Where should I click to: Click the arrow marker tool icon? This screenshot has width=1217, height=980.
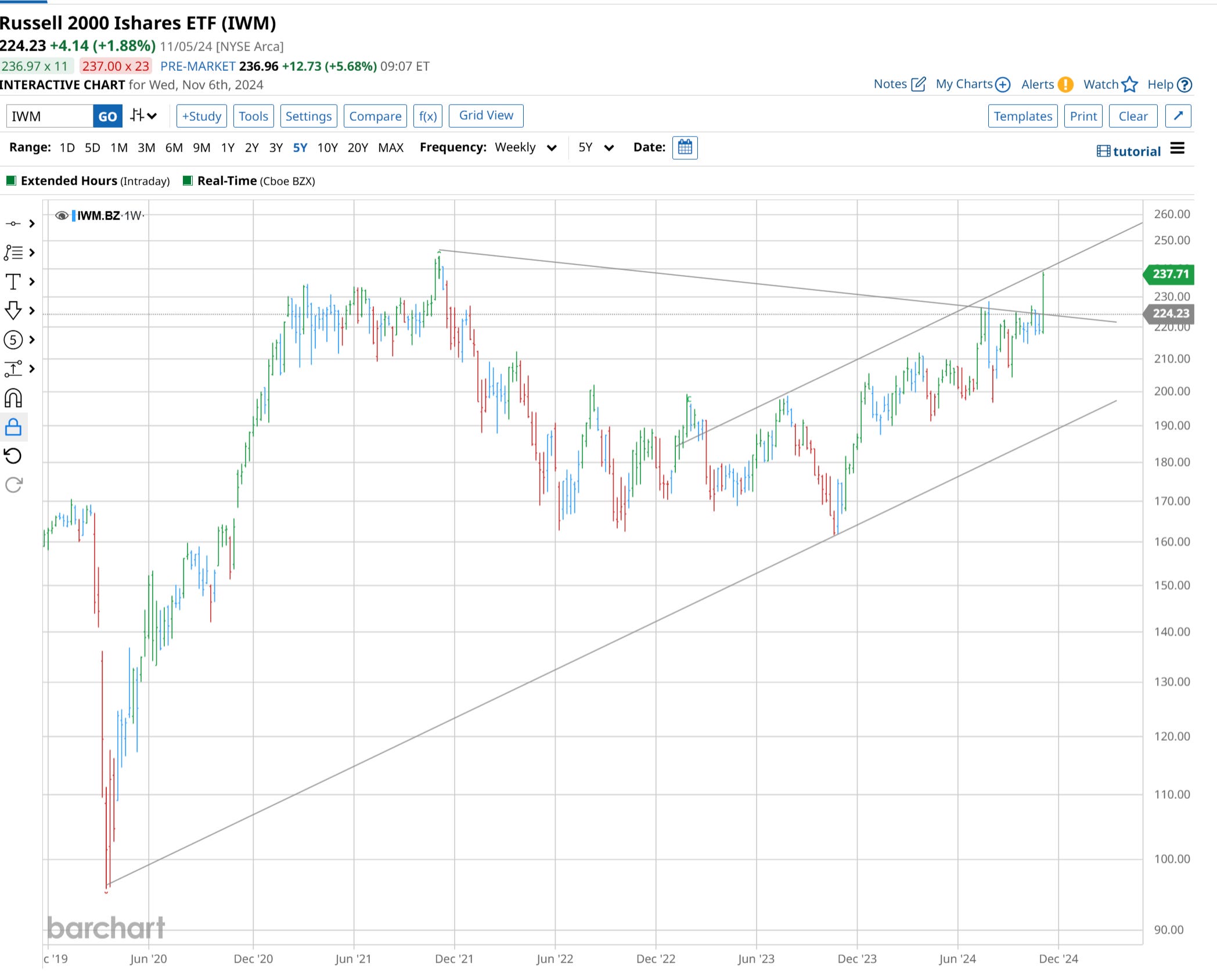pyautogui.click(x=13, y=311)
